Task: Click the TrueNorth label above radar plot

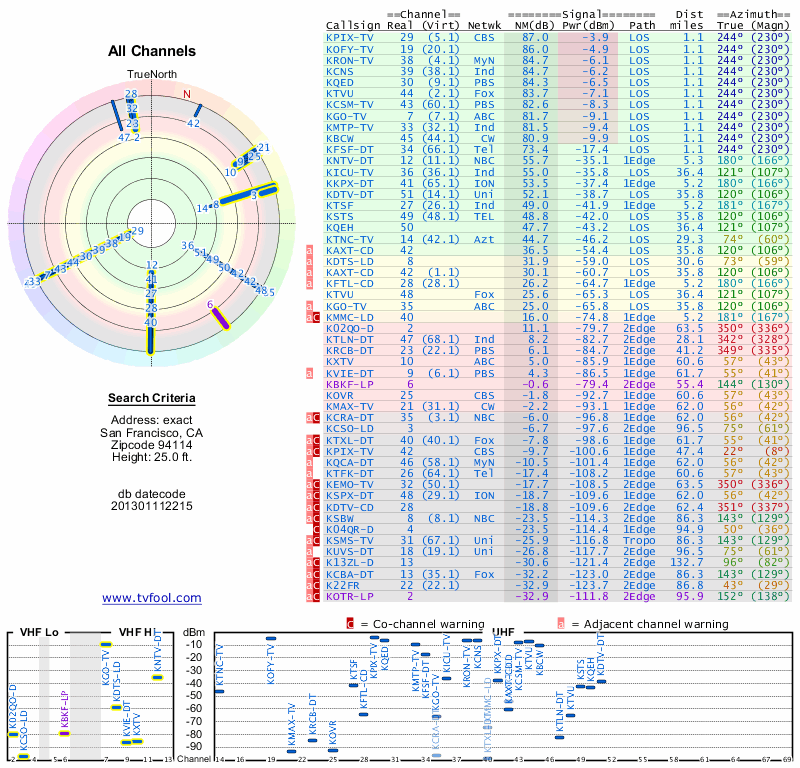Action: tap(152, 74)
